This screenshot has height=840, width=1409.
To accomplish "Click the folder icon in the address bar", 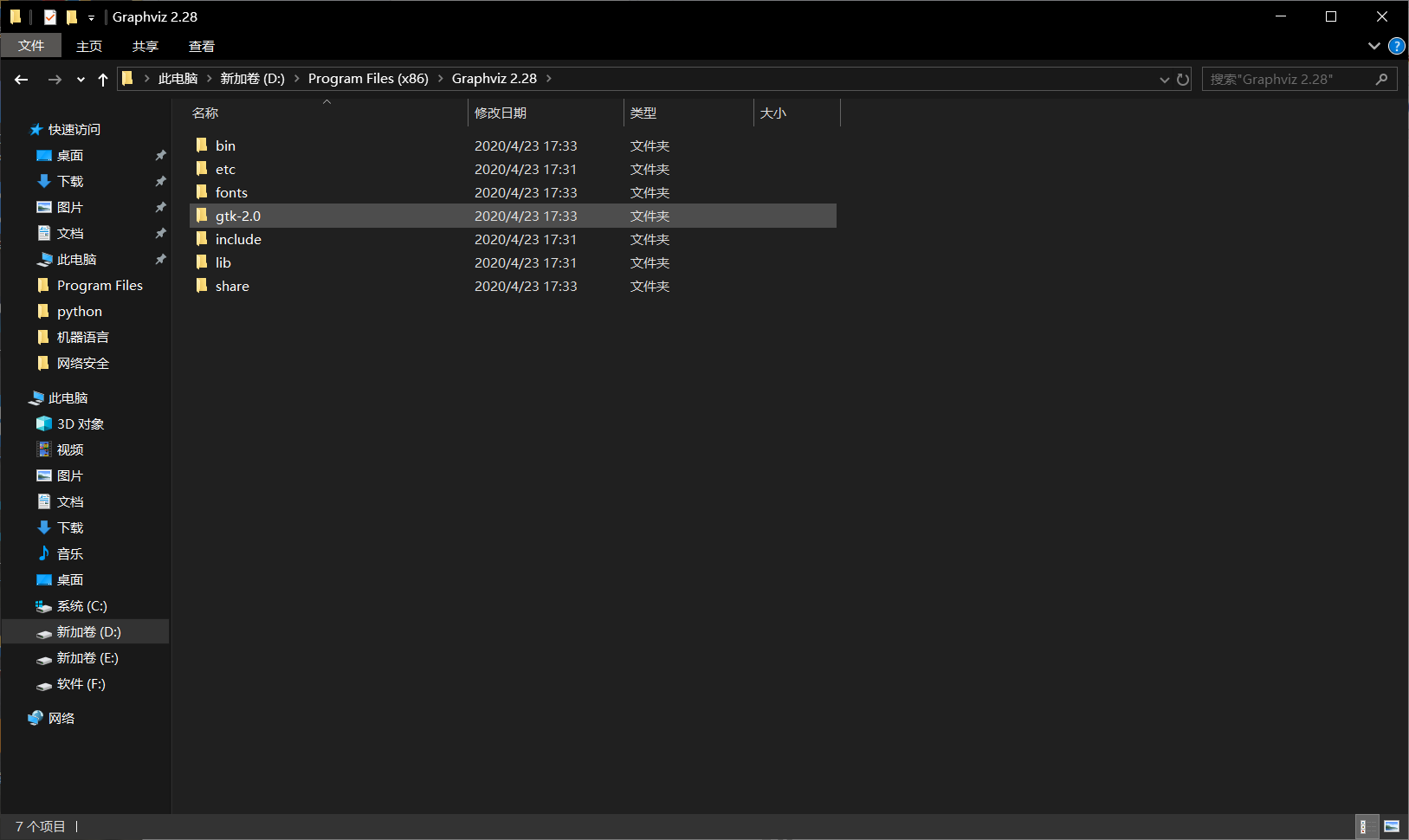I will [128, 79].
